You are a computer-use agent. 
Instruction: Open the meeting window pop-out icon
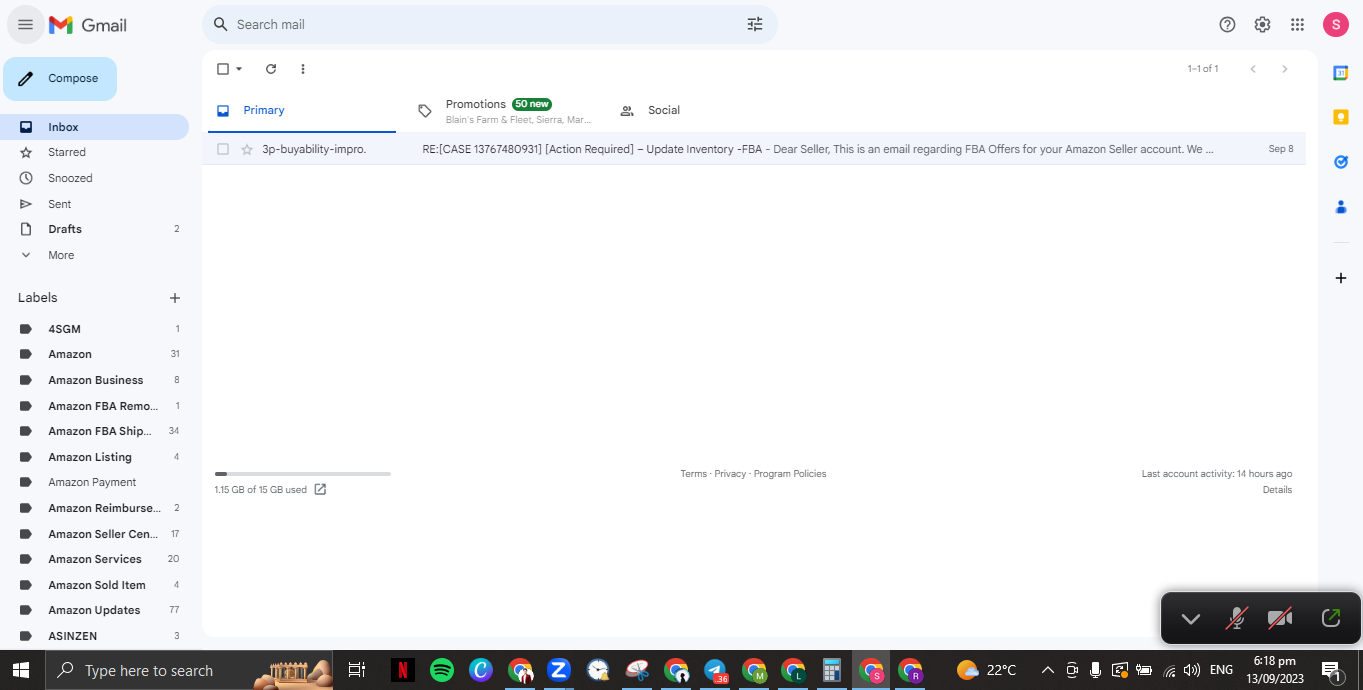coord(1330,619)
